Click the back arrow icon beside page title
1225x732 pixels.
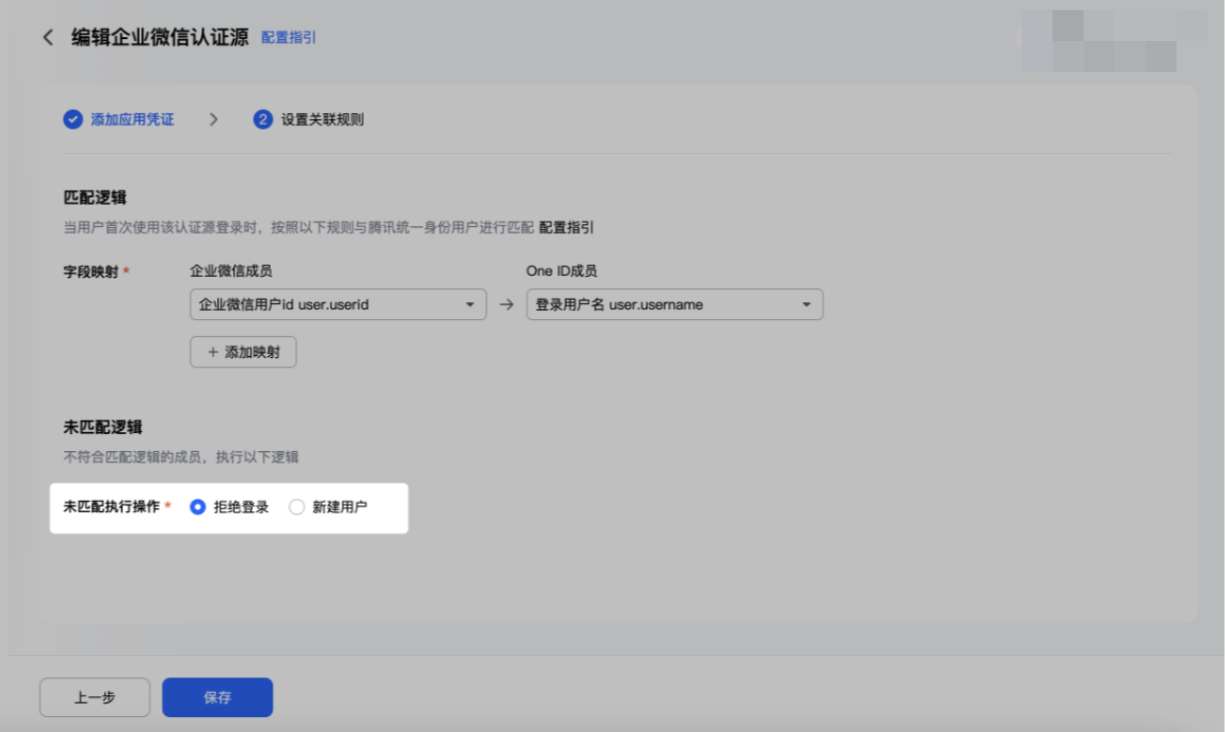[x=47, y=37]
